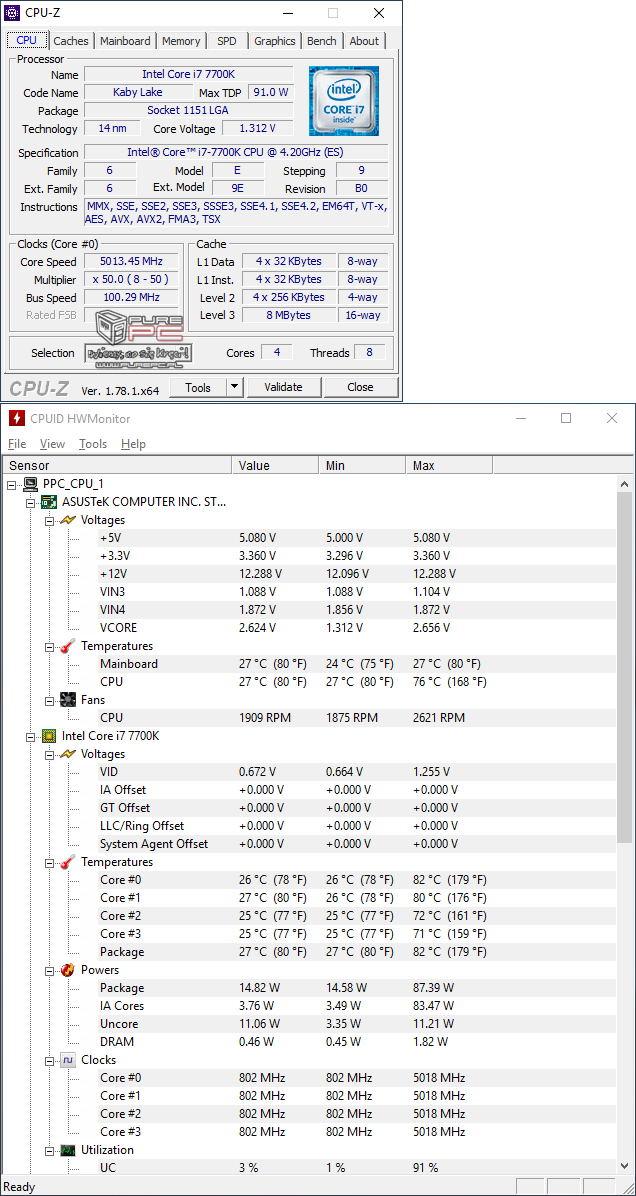This screenshot has height=1196, width=636.
Task: Click the Core Voltage value 1.312 V
Action: click(x=257, y=128)
